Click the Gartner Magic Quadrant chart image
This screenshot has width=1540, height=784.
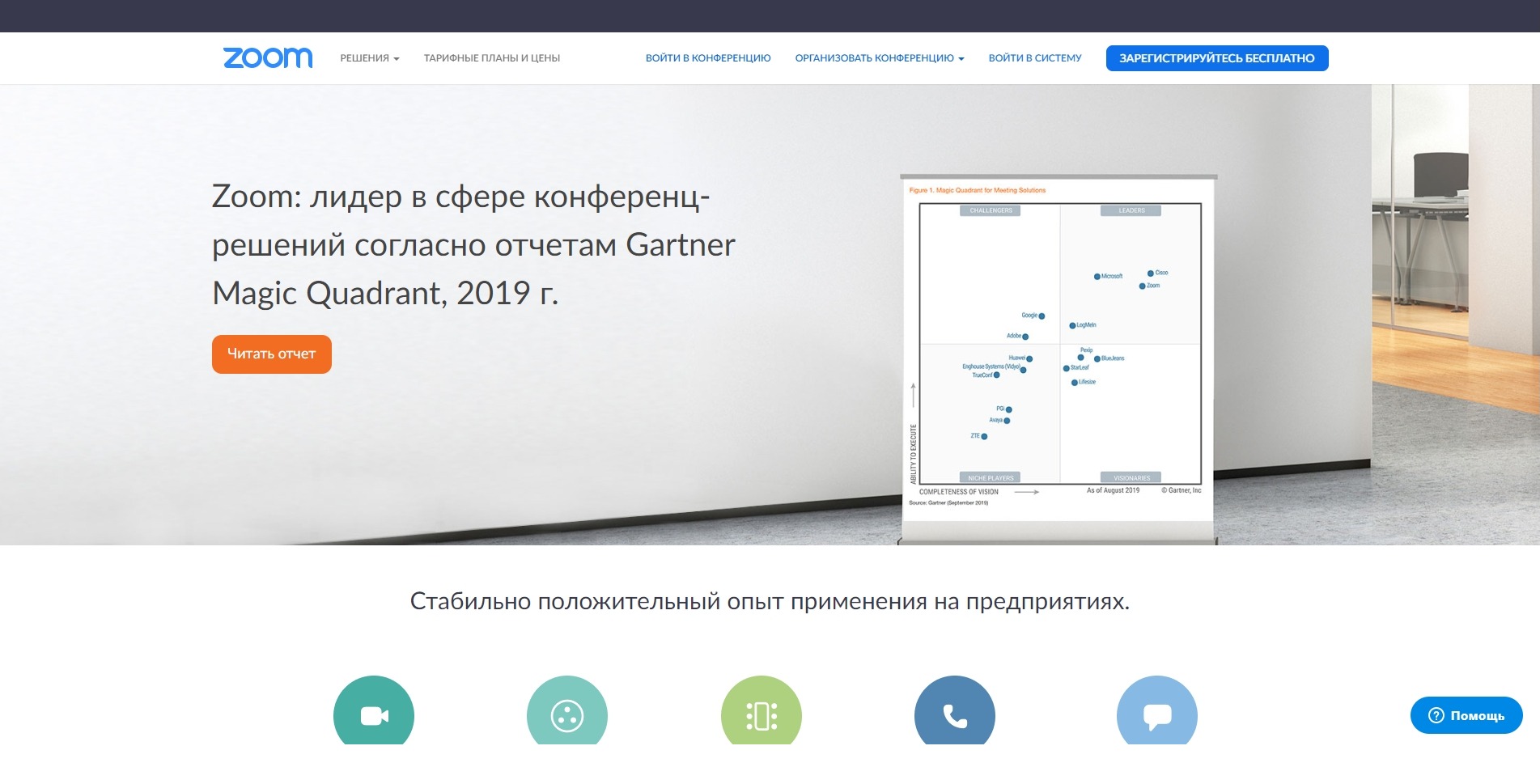(x=1058, y=348)
